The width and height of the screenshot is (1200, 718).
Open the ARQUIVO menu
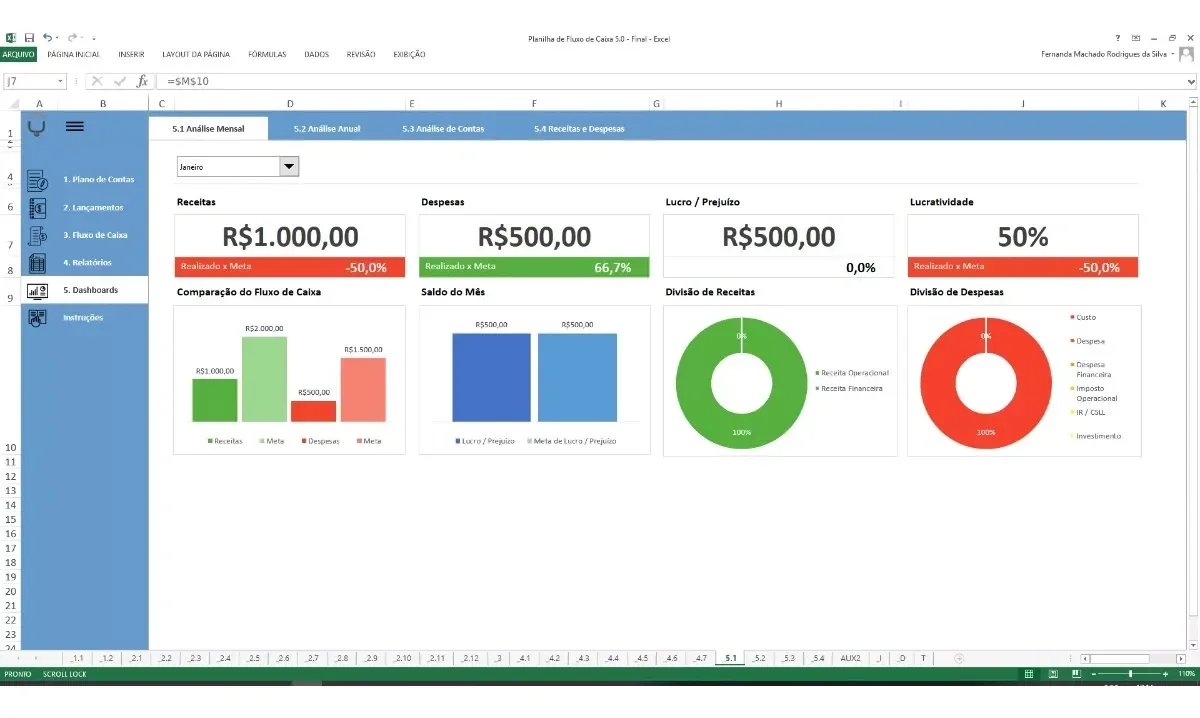click(x=18, y=54)
